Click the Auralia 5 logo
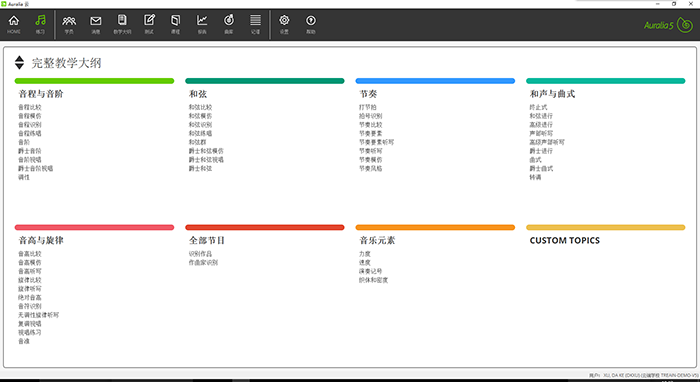The image size is (700, 382). click(x=668, y=25)
